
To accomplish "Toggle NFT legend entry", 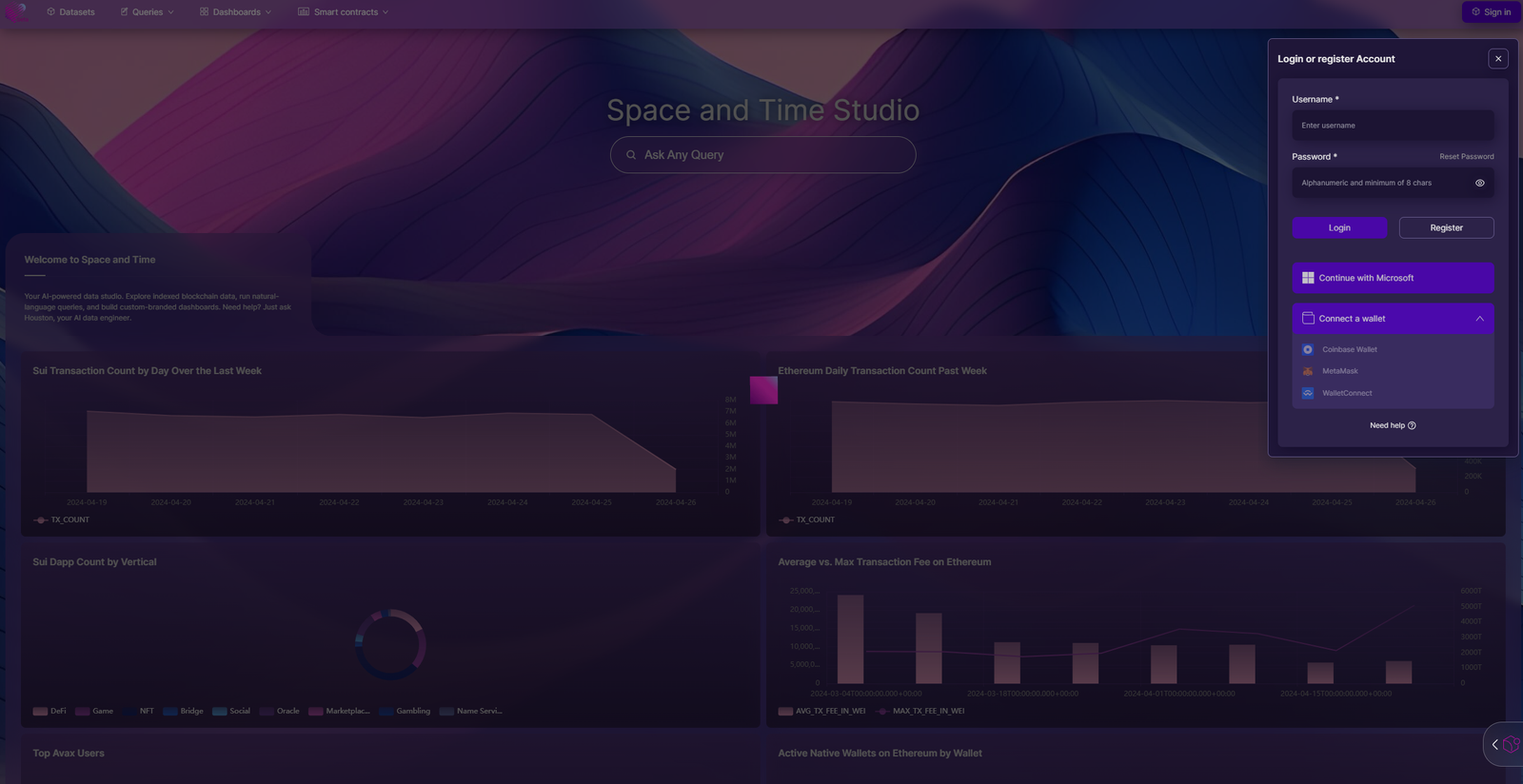I will (138, 712).
